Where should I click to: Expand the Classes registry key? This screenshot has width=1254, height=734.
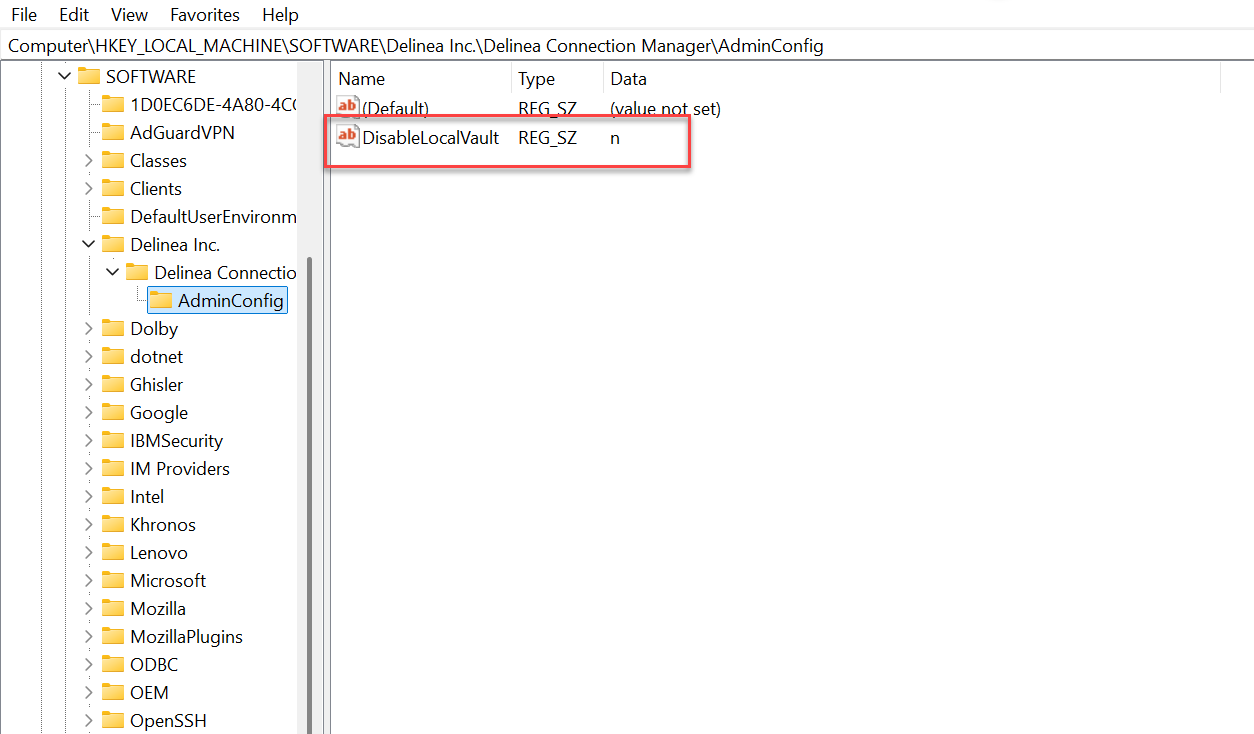click(89, 160)
